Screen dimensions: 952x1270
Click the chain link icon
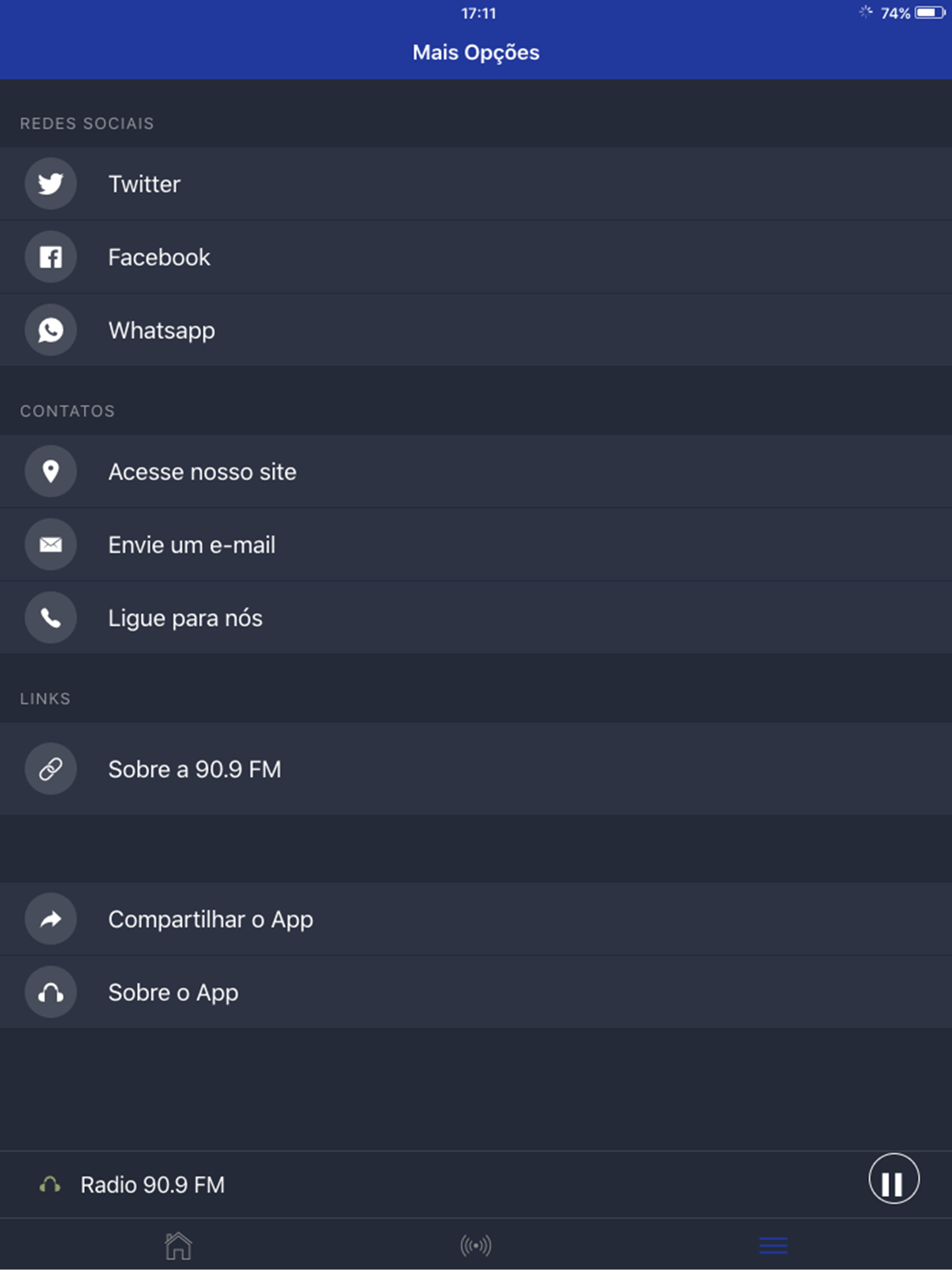pyautogui.click(x=51, y=769)
